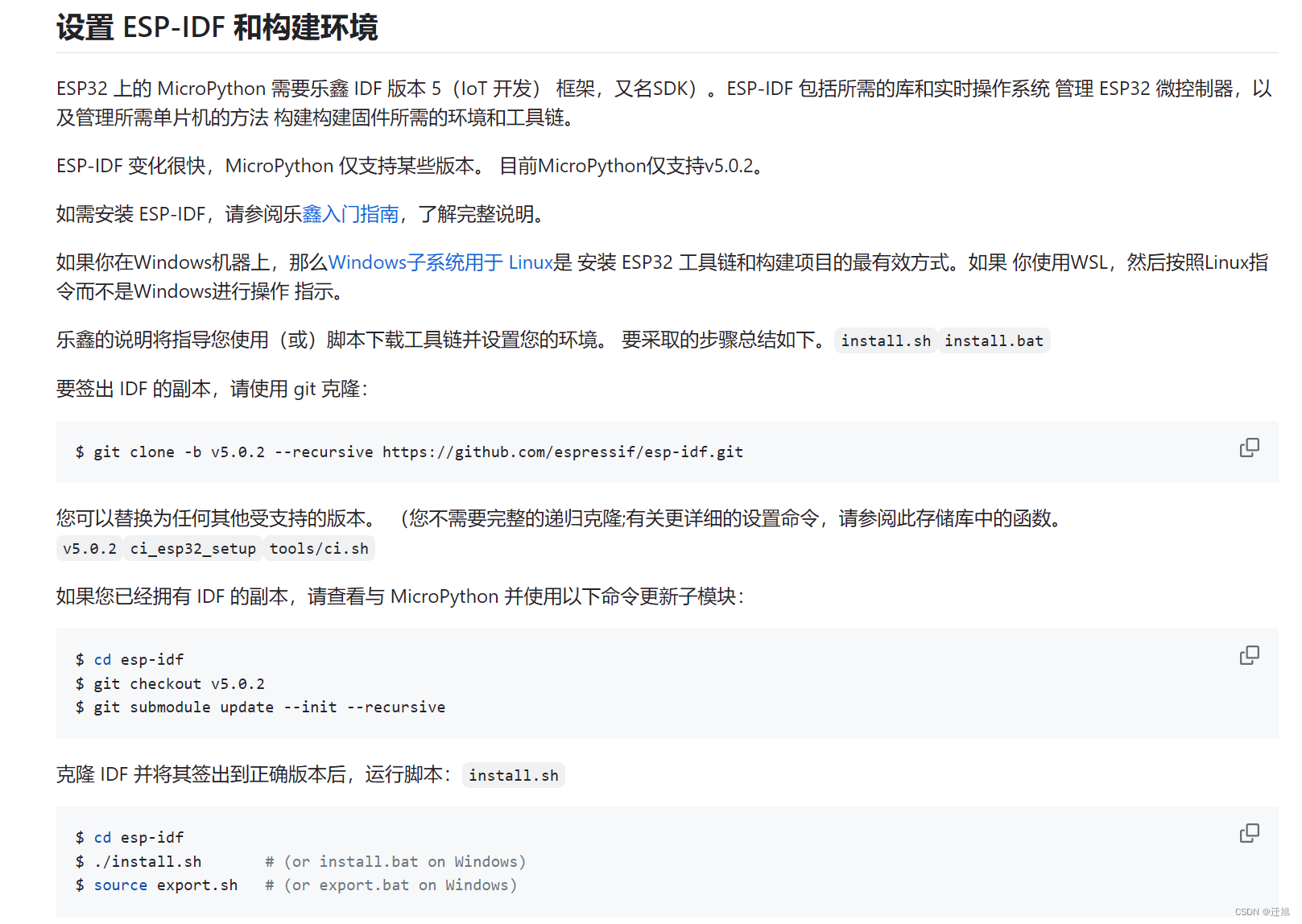Open the 鑫入门指南 hyperlink
The width and height of the screenshot is (1302, 924).
pos(350,214)
